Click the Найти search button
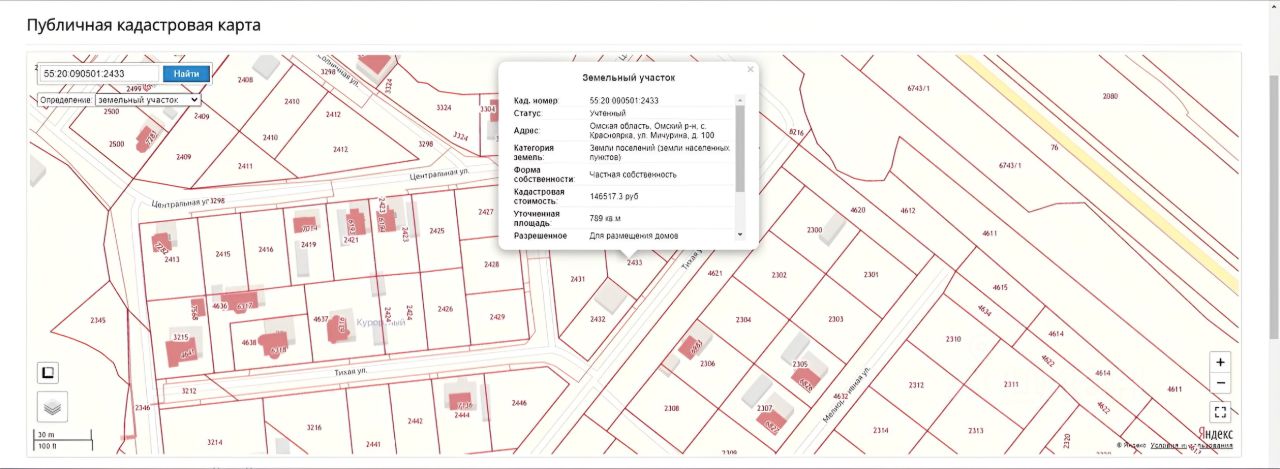Viewport: 1280px width, 469px height. pos(186,73)
